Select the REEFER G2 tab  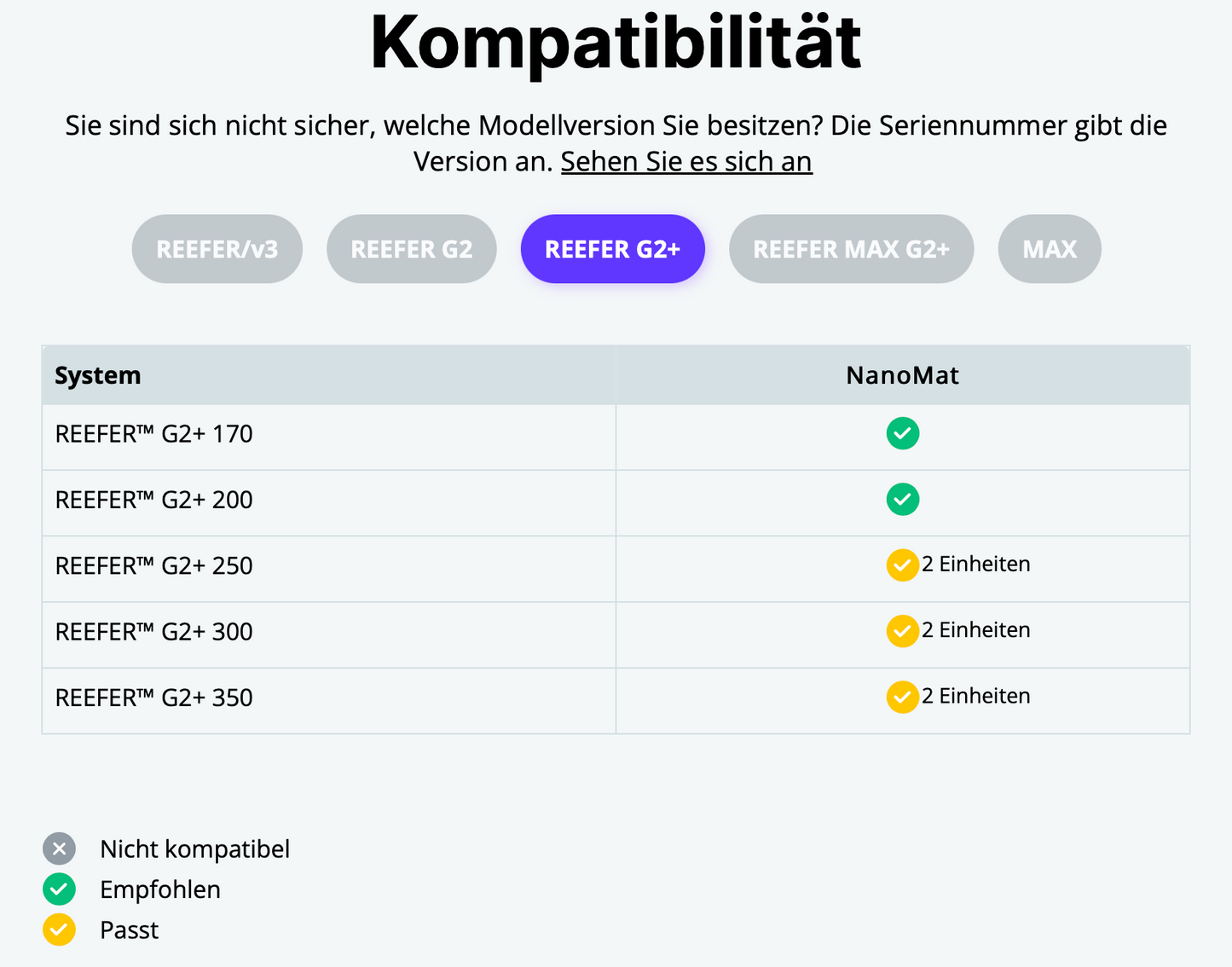tap(411, 249)
